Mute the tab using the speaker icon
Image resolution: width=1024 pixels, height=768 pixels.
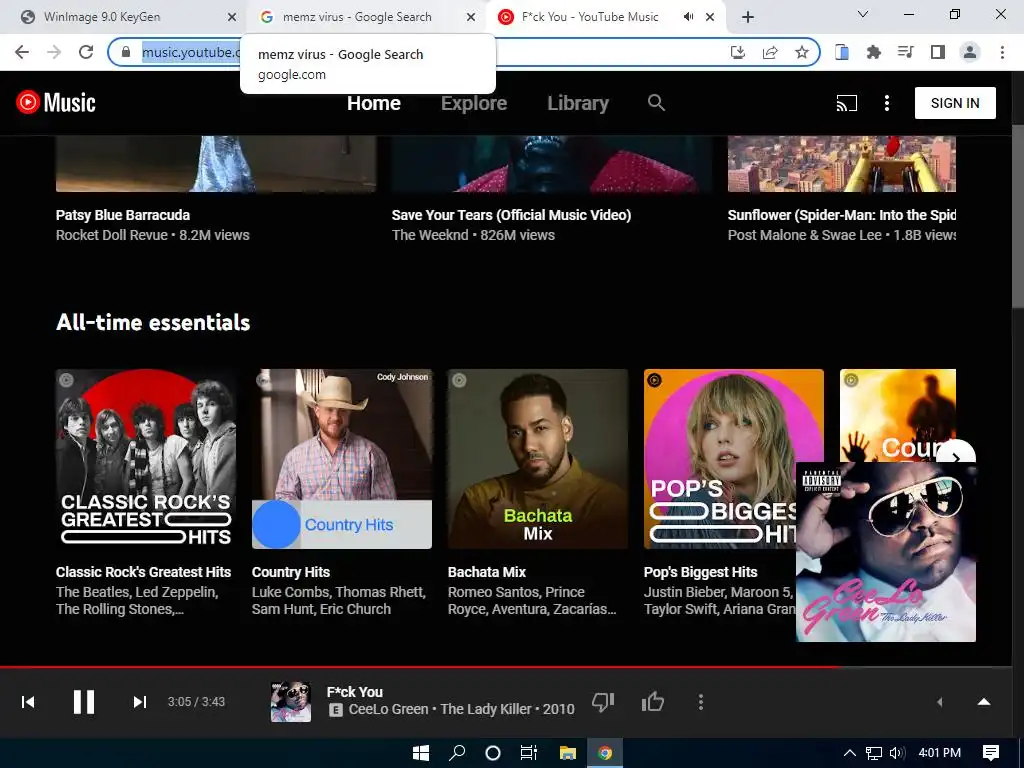tap(688, 17)
